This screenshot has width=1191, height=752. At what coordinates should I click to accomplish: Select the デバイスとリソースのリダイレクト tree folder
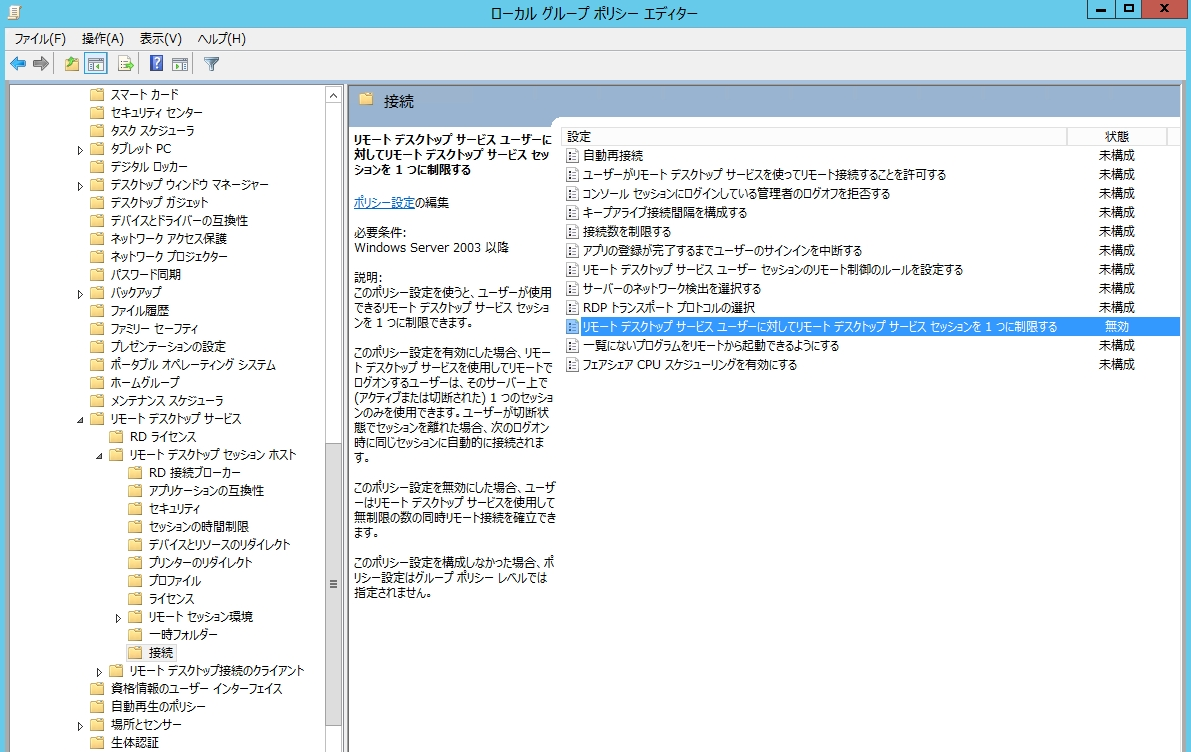tap(220, 545)
